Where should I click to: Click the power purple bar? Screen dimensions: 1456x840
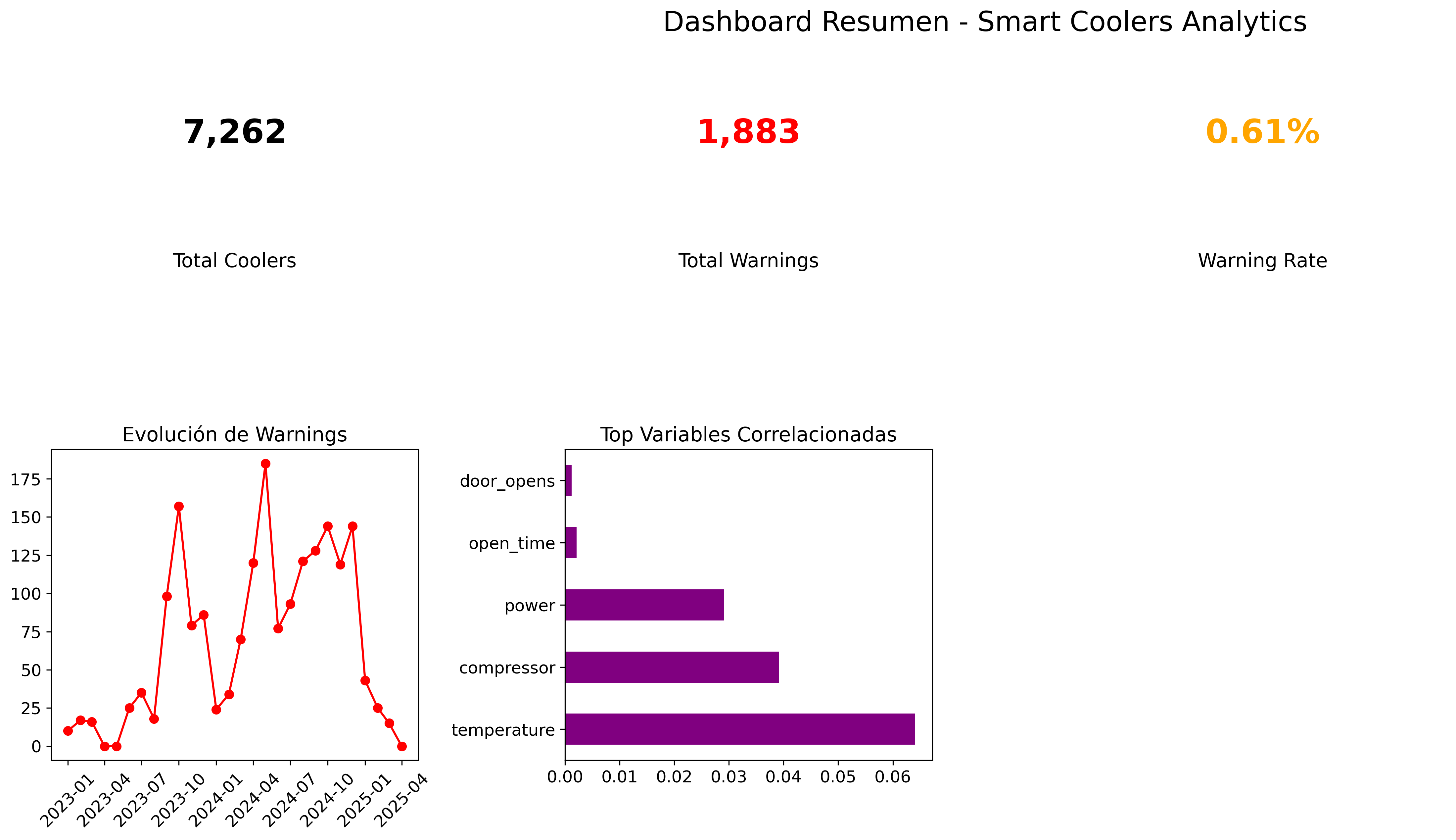pos(644,605)
